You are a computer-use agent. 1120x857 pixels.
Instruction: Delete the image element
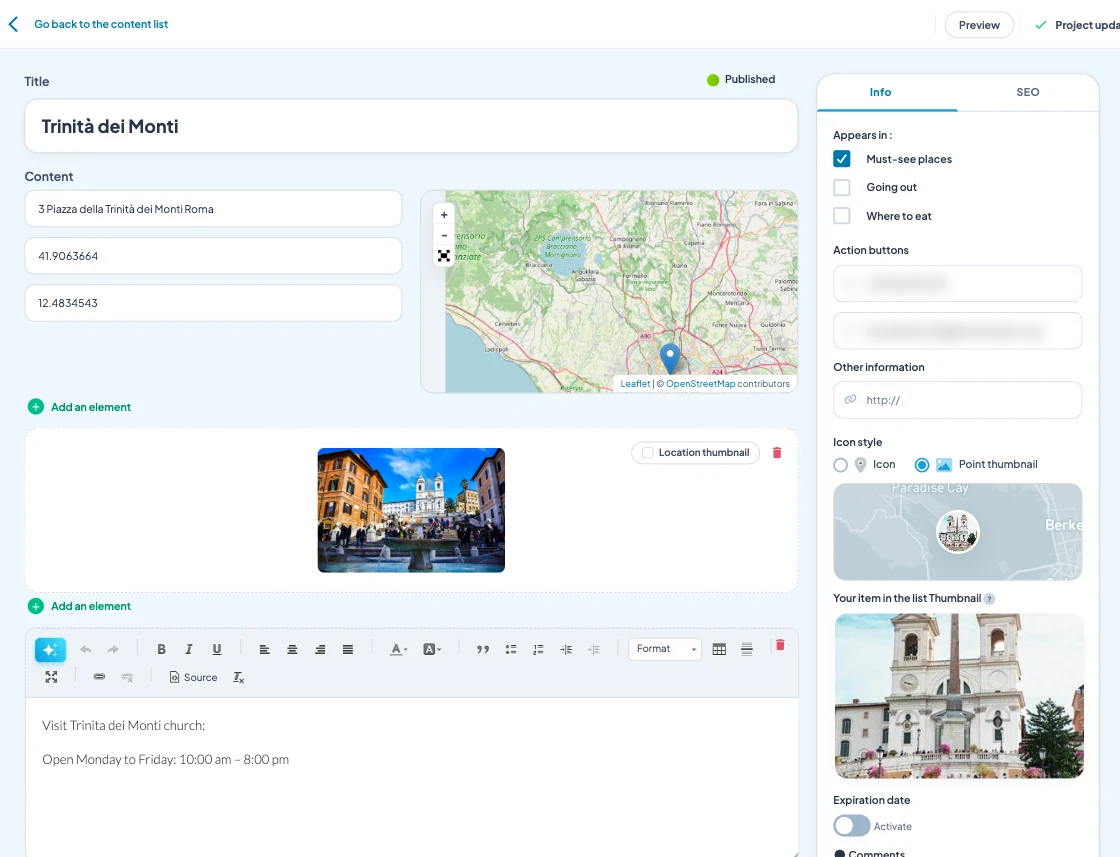pyautogui.click(x=777, y=453)
